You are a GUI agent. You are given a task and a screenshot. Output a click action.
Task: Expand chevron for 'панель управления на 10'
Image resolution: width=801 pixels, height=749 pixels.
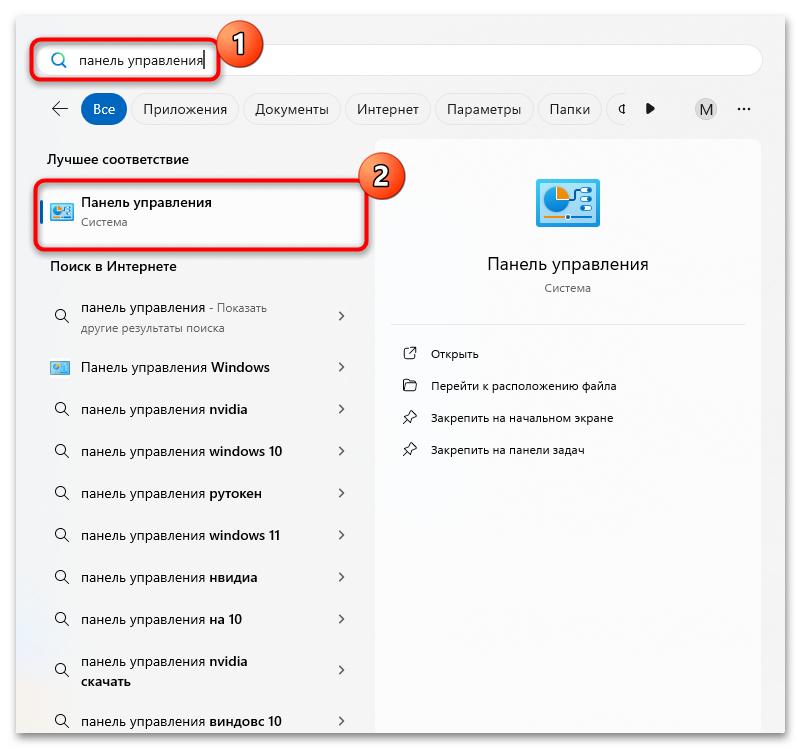tap(341, 619)
